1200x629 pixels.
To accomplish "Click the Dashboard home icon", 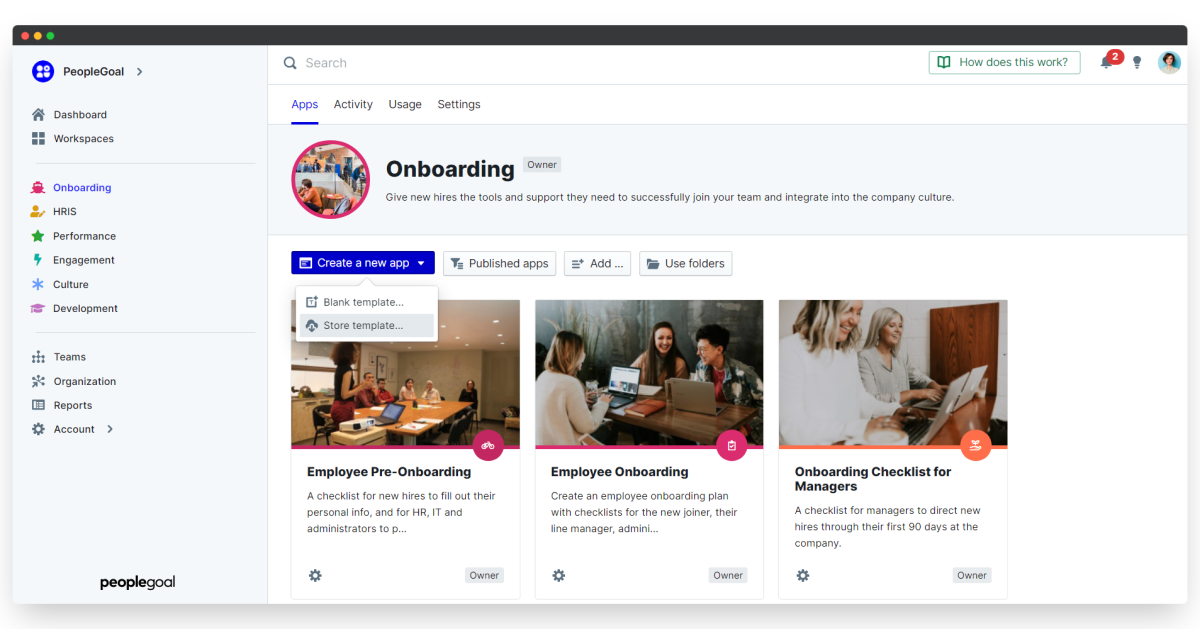I will pyautogui.click(x=38, y=114).
